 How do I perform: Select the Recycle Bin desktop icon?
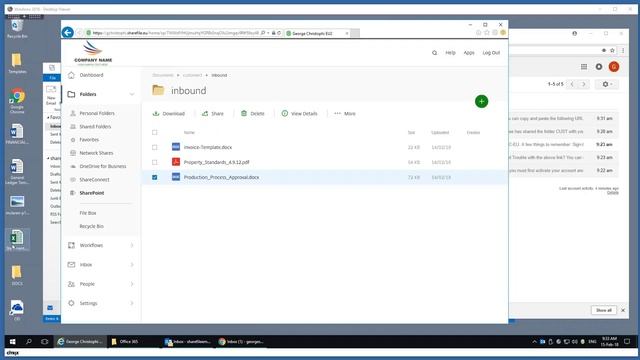[x=17, y=29]
